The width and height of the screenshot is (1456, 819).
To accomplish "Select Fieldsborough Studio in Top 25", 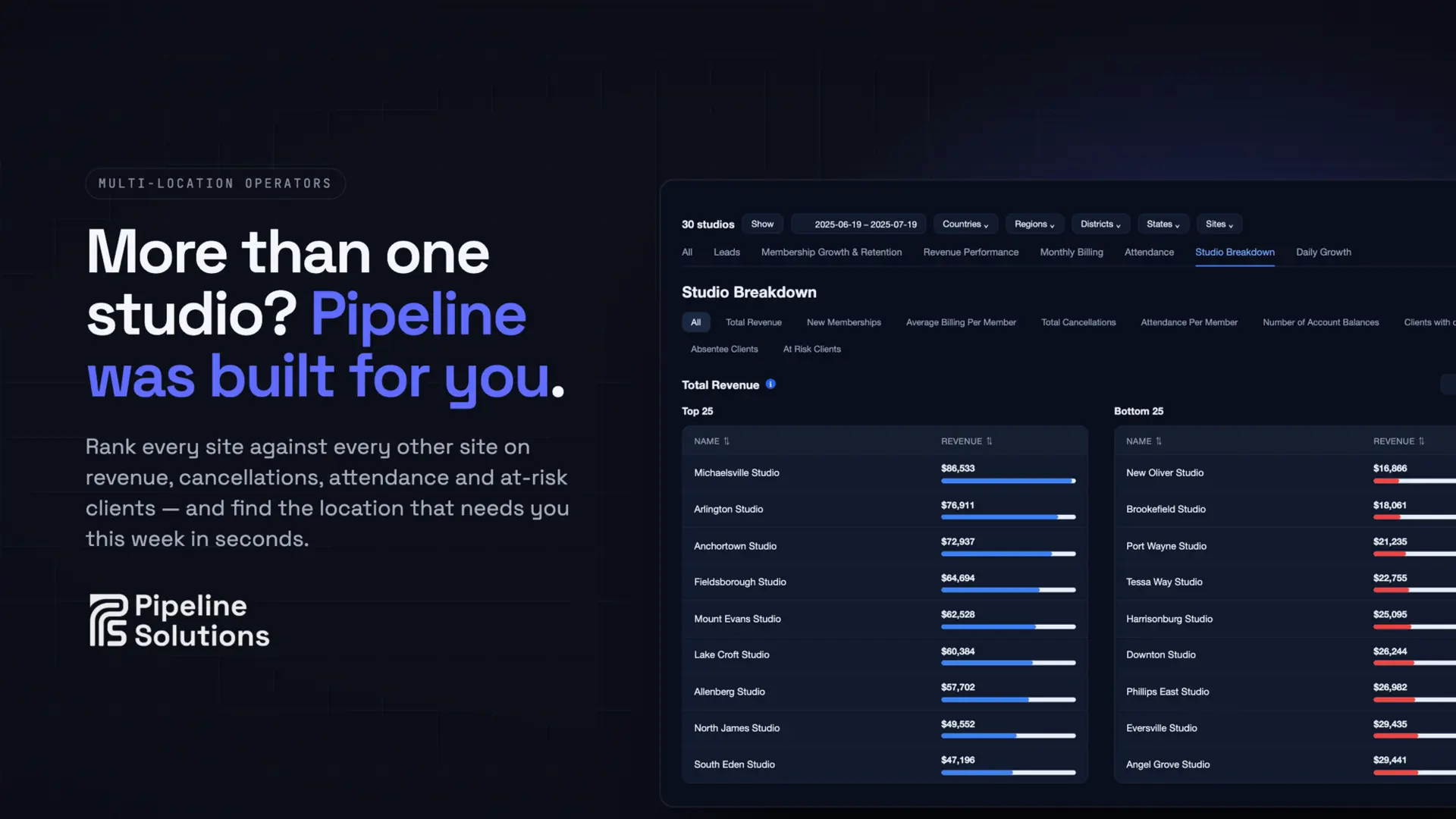I will pyautogui.click(x=739, y=582).
